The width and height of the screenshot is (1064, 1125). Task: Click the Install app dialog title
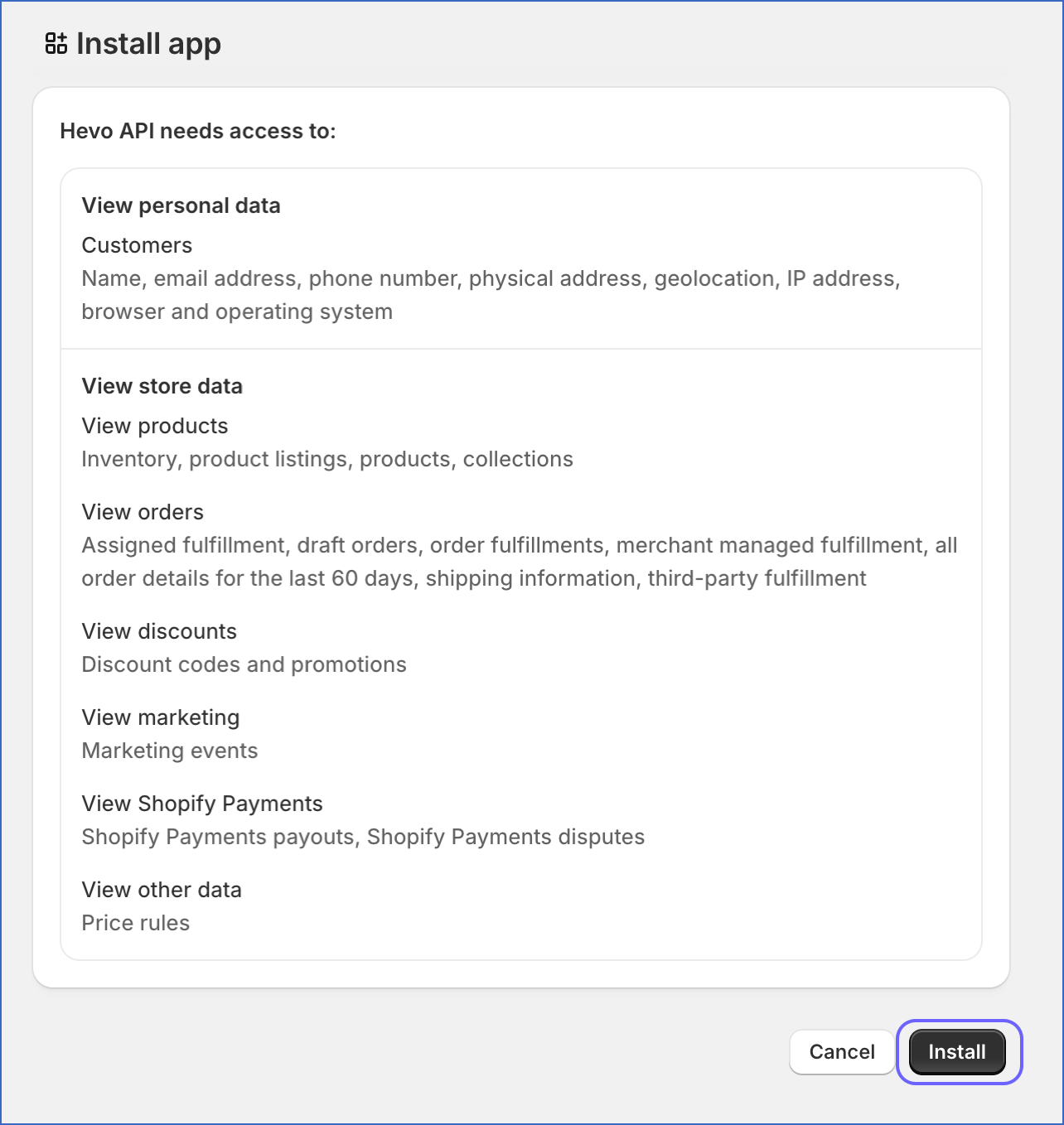coord(148,43)
